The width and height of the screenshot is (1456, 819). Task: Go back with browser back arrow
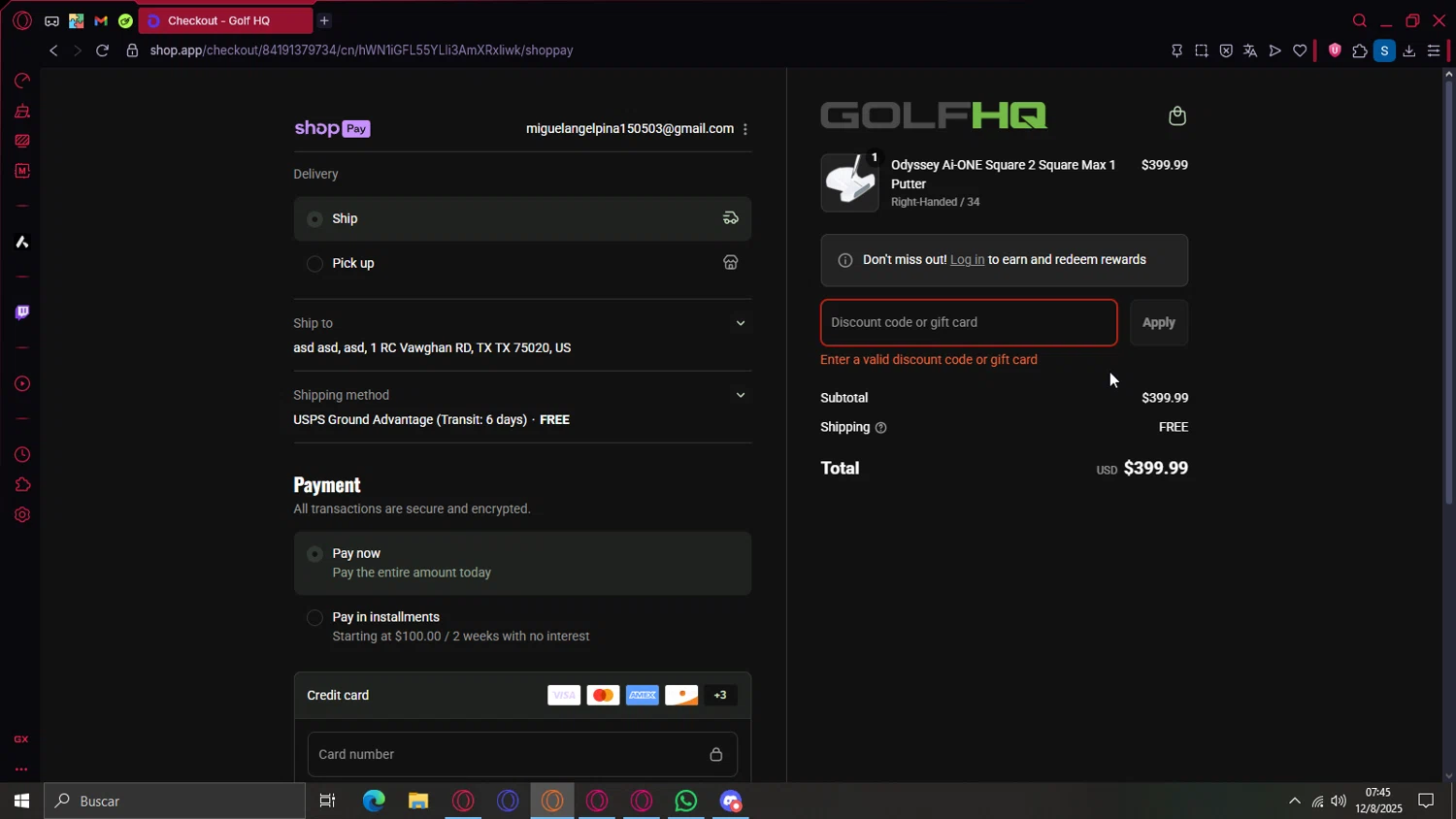[x=53, y=50]
